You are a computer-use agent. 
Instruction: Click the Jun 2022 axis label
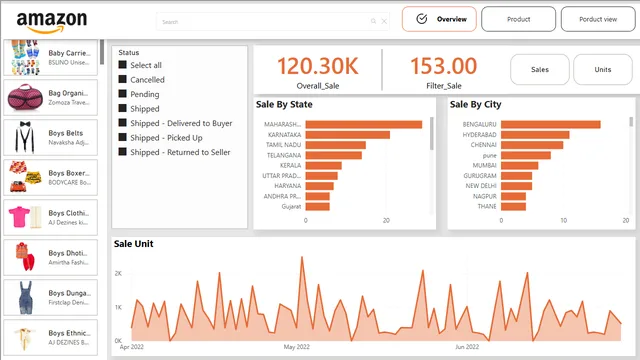pos(467,347)
